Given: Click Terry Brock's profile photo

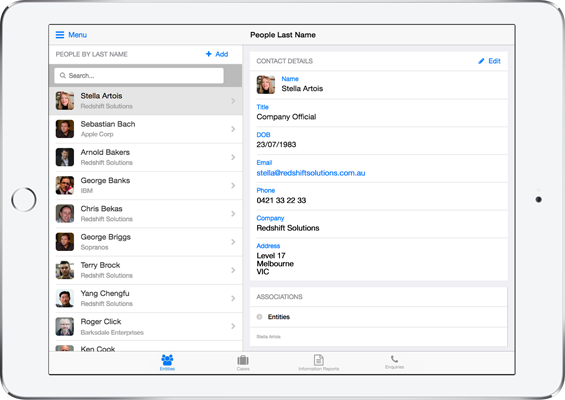Looking at the screenshot, I should click(x=65, y=270).
